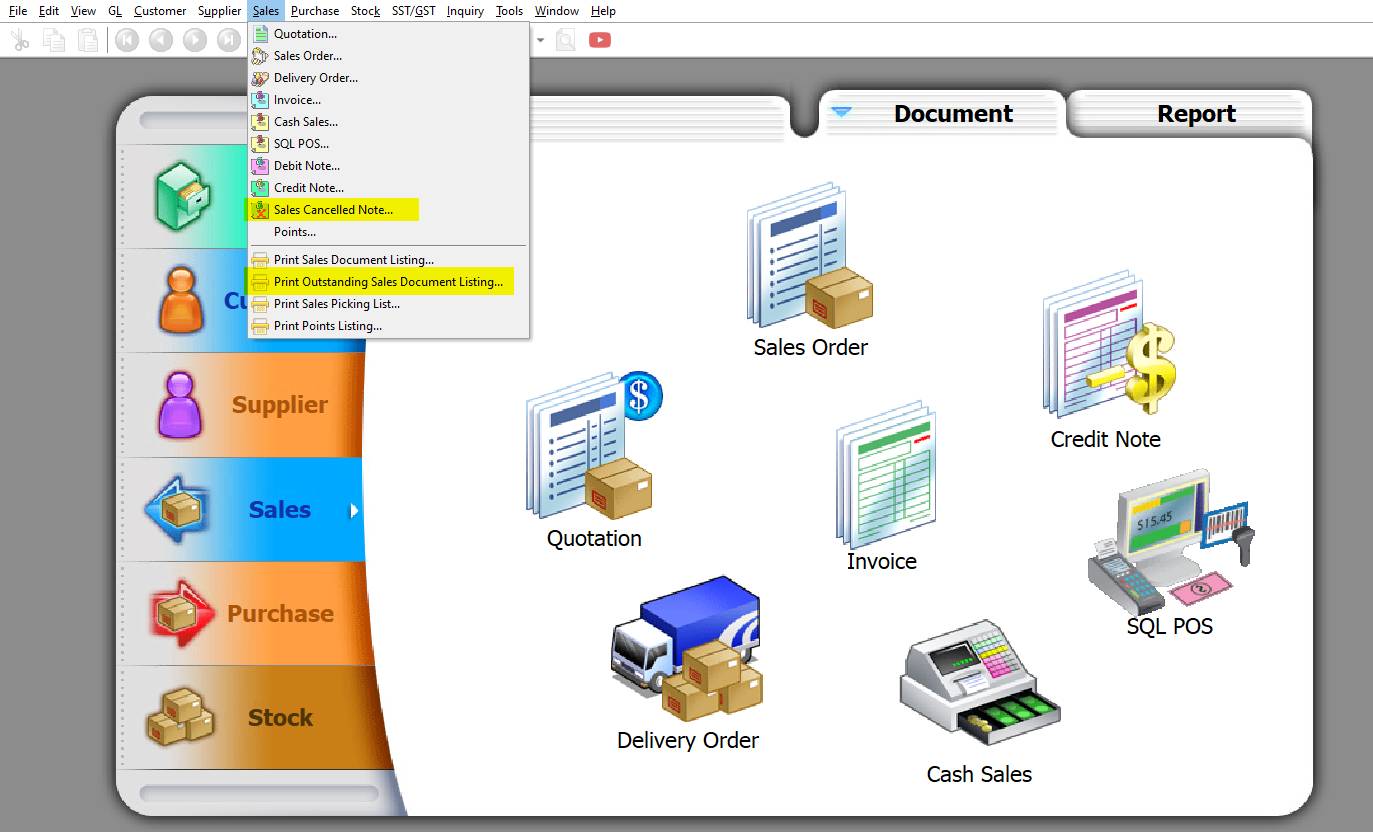Click the Cut scissors icon in toolbar
Screen dimensions: 1373x832
(x=18, y=40)
